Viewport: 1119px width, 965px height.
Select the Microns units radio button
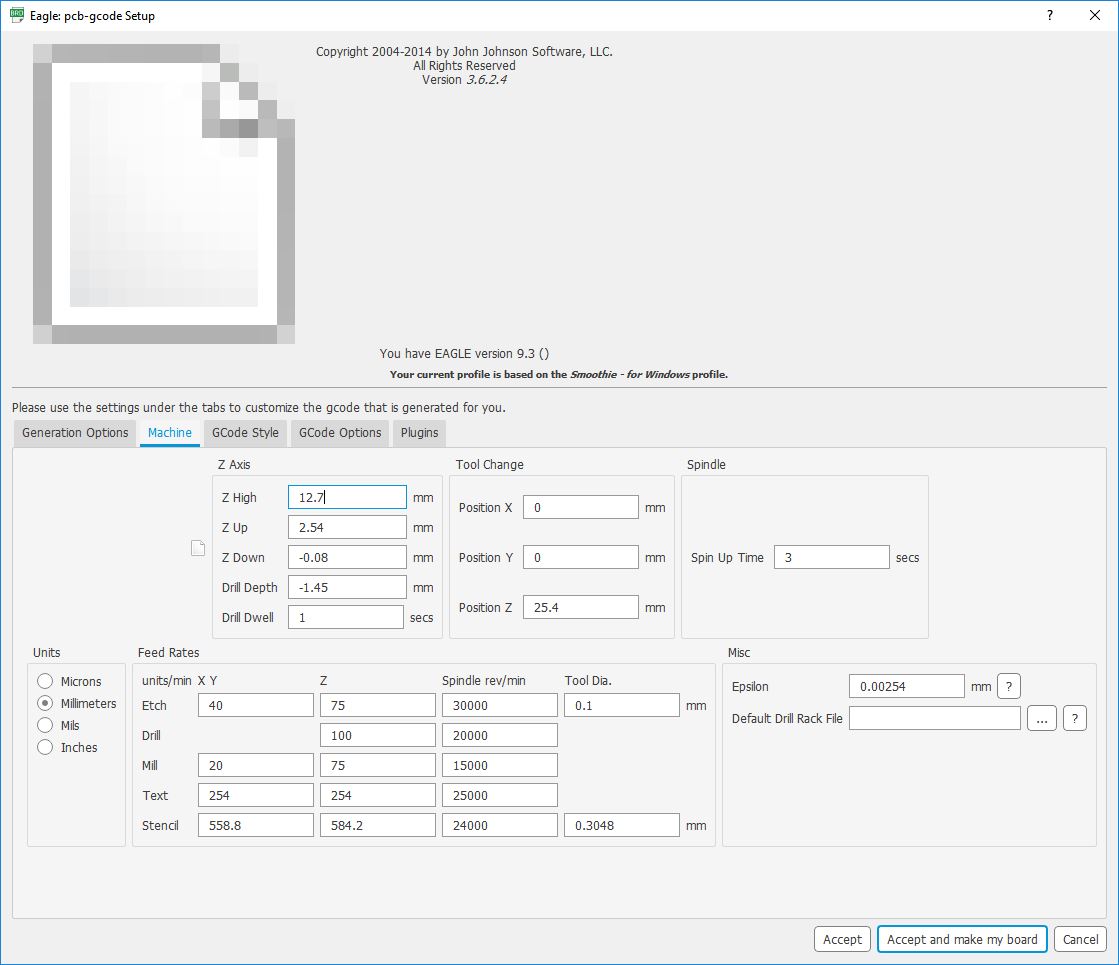[45, 681]
